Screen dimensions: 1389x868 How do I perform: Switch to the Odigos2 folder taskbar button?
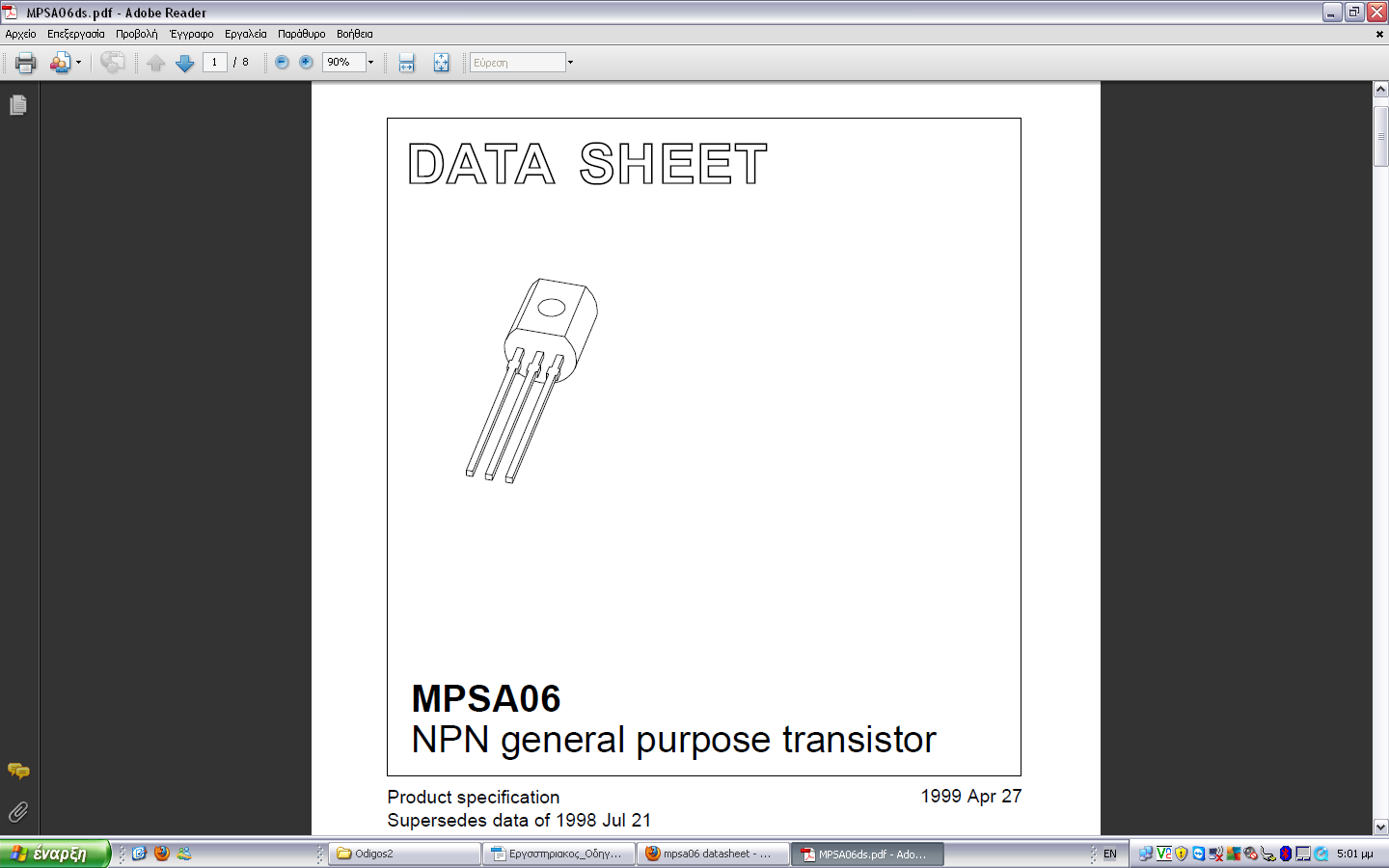coord(405,854)
